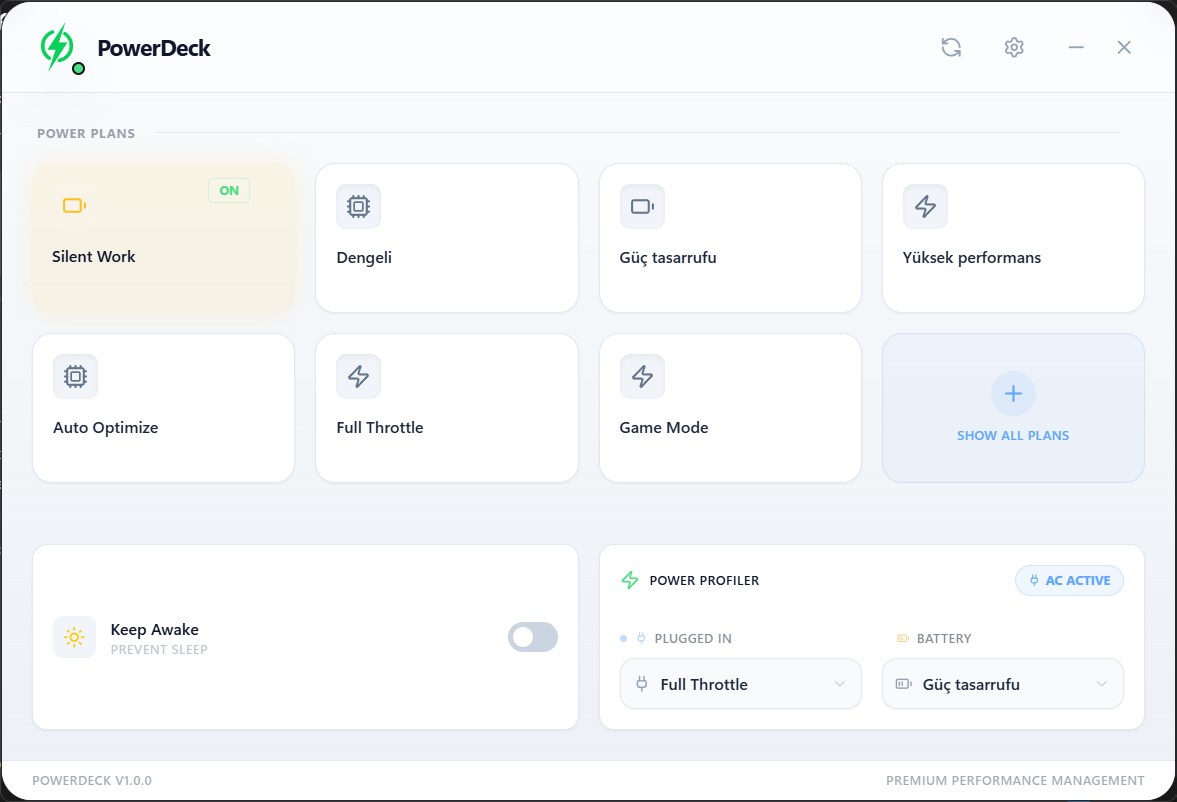Click the plus icon for all plans
The width and height of the screenshot is (1177, 802).
(1013, 393)
